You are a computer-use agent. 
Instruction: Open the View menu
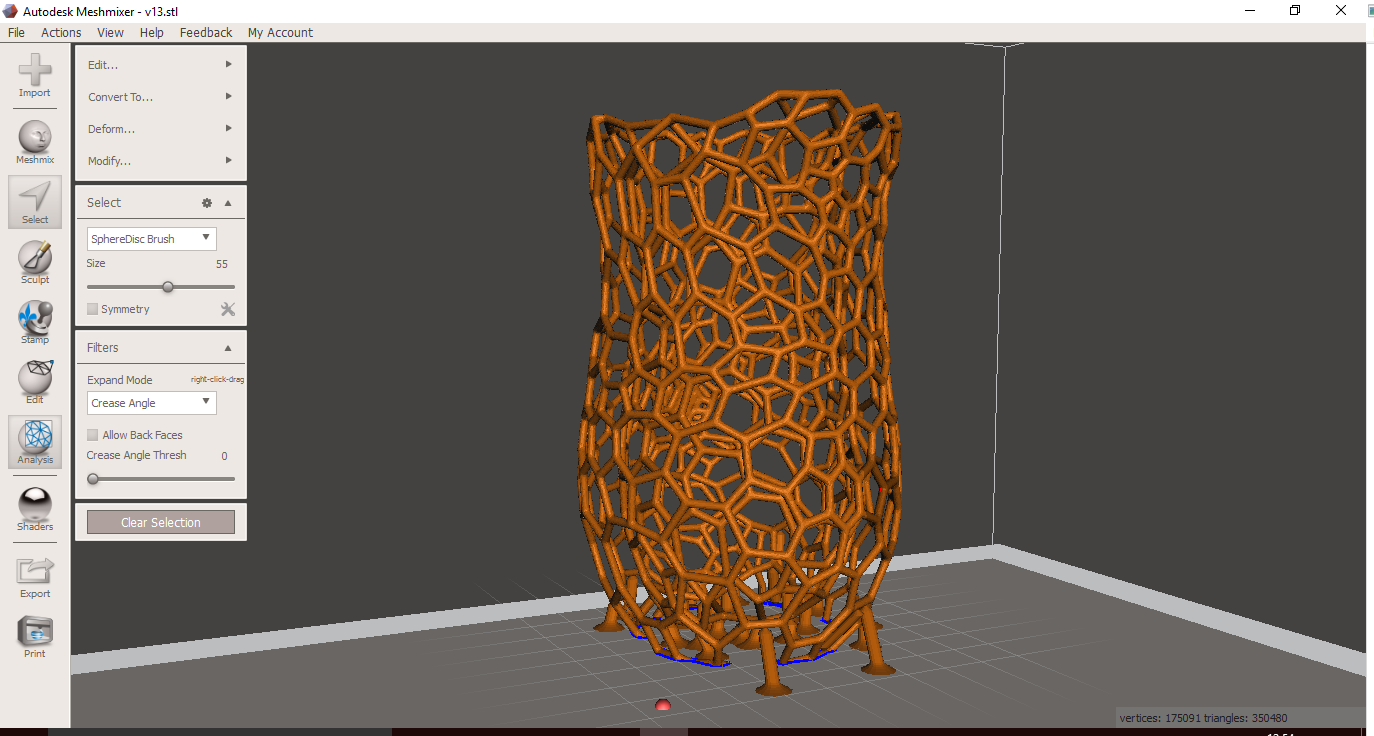pos(110,33)
